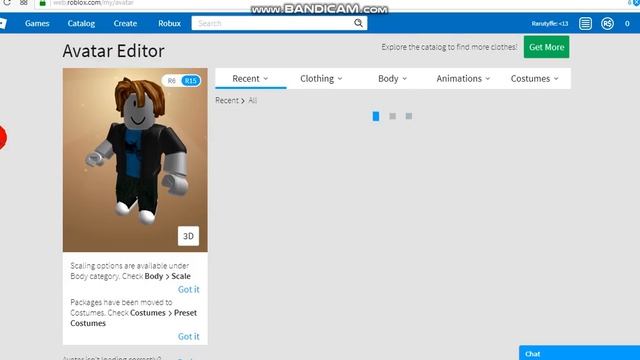Click the All breadcrumb text

[x=253, y=100]
